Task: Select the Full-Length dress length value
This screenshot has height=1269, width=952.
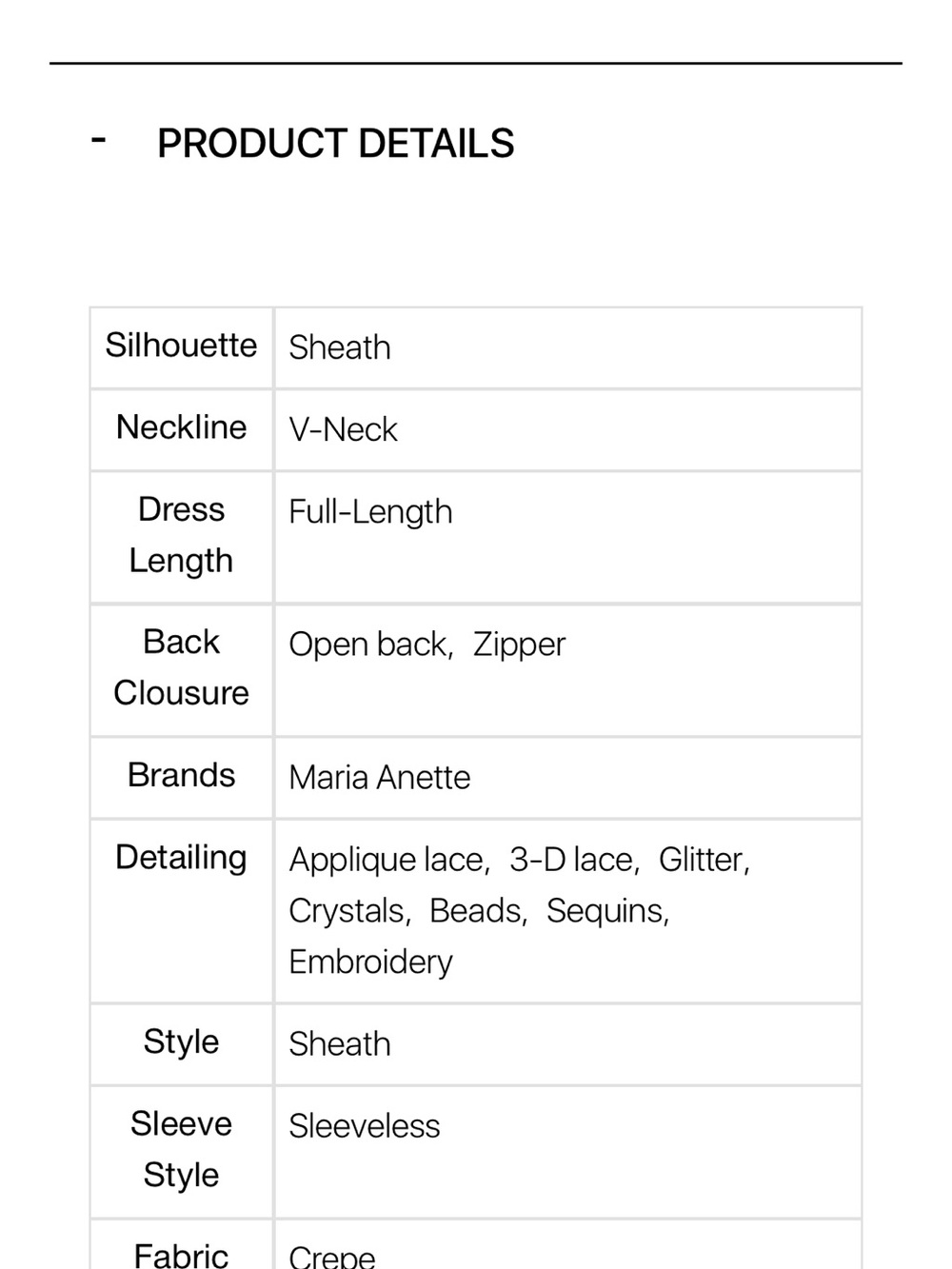Action: tap(370, 512)
